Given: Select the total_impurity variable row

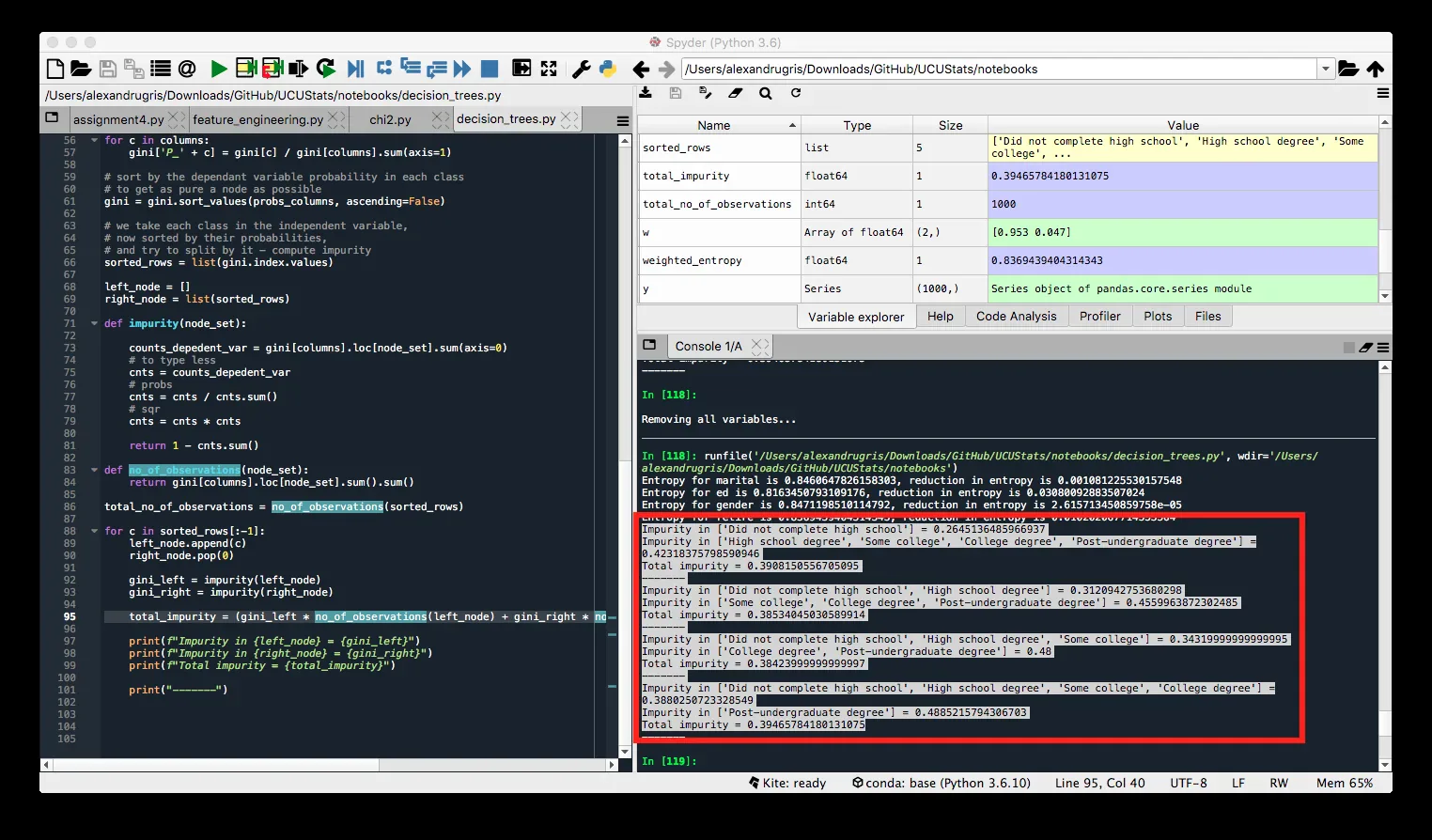Looking at the screenshot, I should pos(1008,176).
